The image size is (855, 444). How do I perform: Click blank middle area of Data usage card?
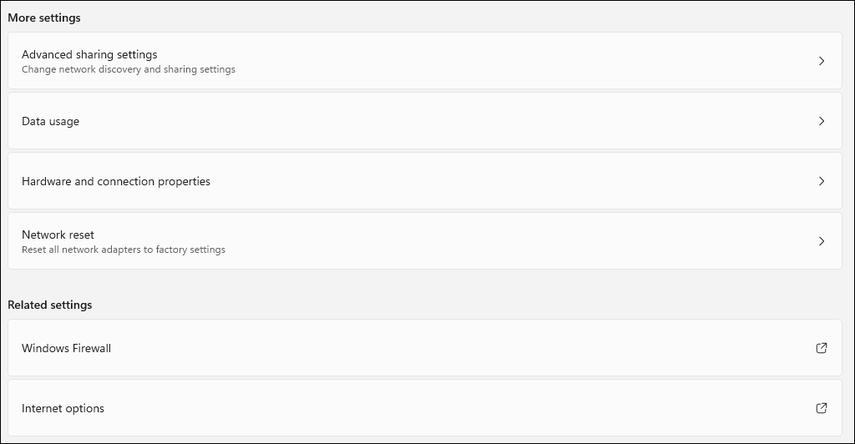[x=430, y=121]
